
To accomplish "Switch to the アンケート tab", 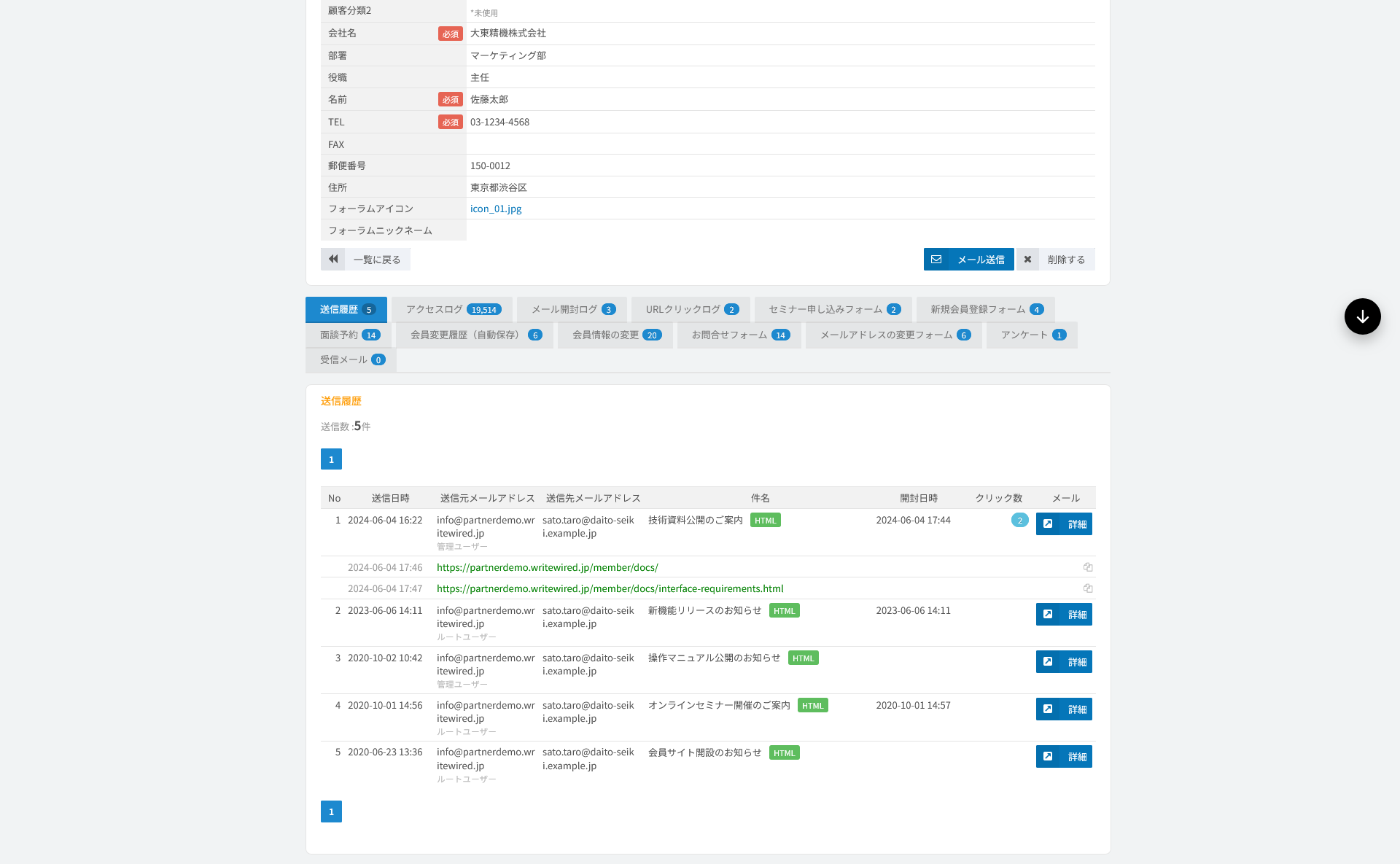I will 1032,335.
